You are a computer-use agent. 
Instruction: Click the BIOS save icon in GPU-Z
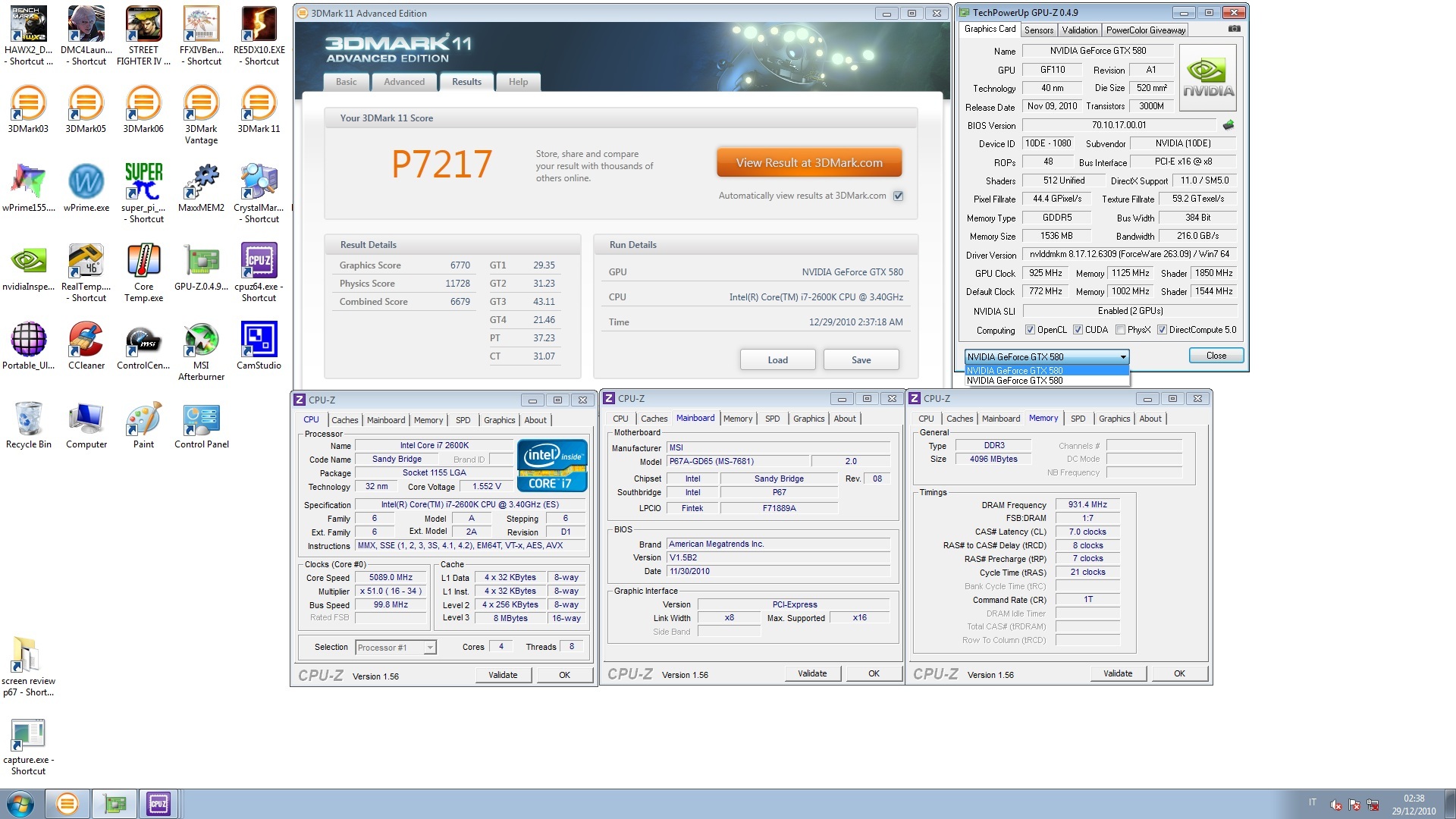1228,125
